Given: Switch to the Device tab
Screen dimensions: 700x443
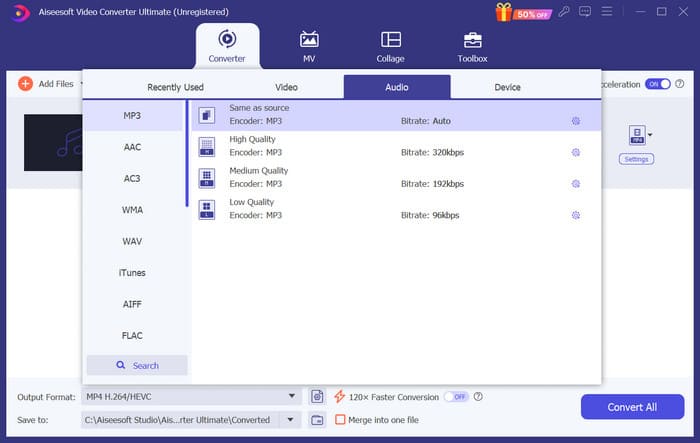Looking at the screenshot, I should pos(507,87).
